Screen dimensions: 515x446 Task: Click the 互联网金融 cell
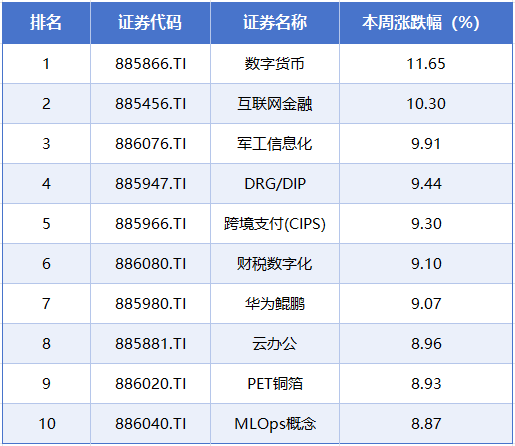(x=275, y=104)
